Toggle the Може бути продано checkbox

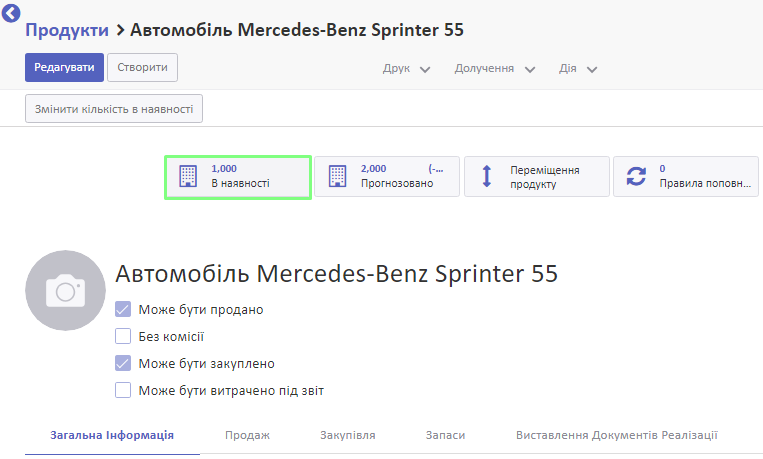(x=123, y=309)
